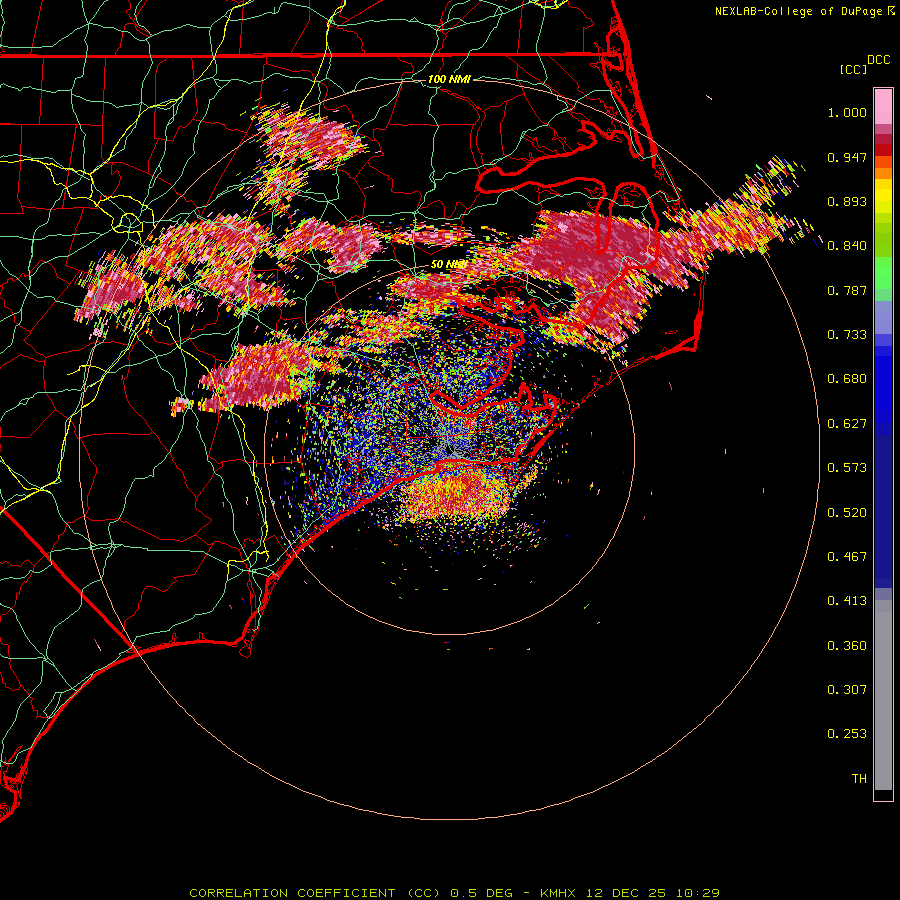Pick the gray color bar segment
This screenshot has height=900, width=900.
(883, 695)
